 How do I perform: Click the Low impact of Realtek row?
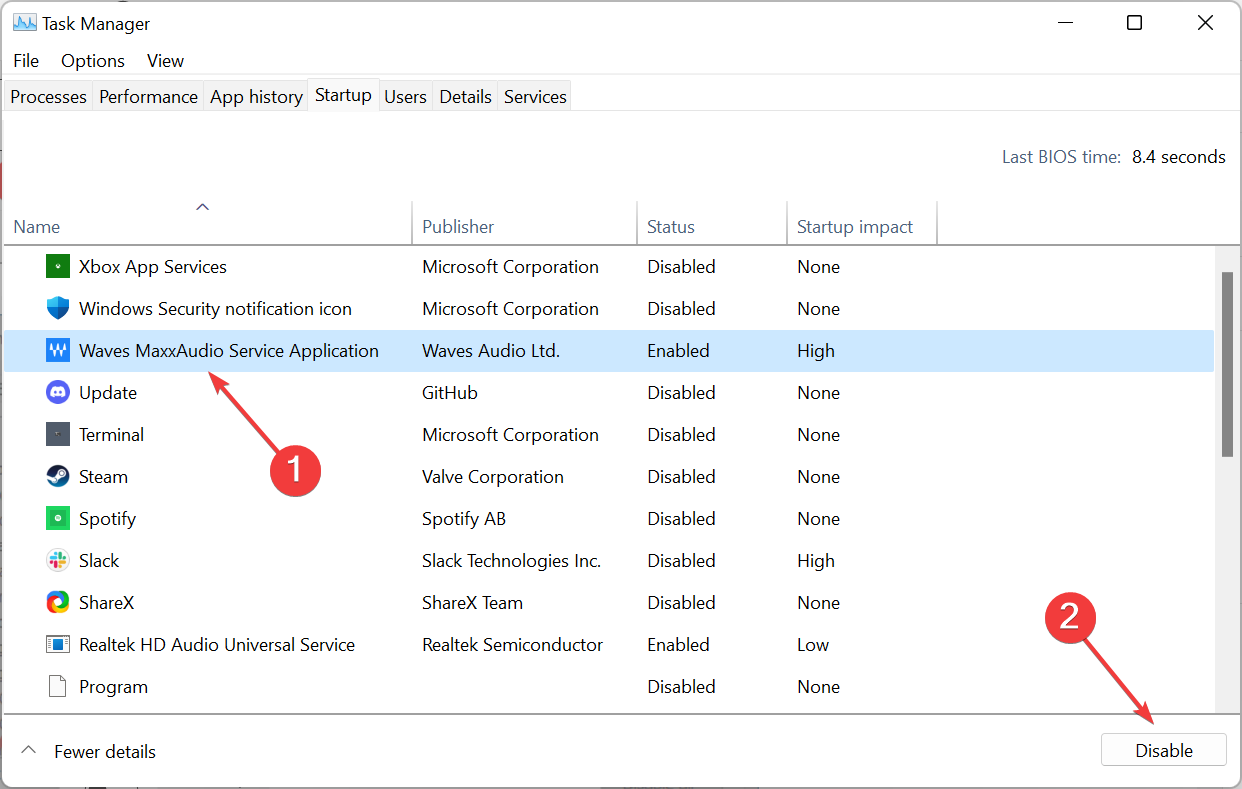click(x=813, y=645)
